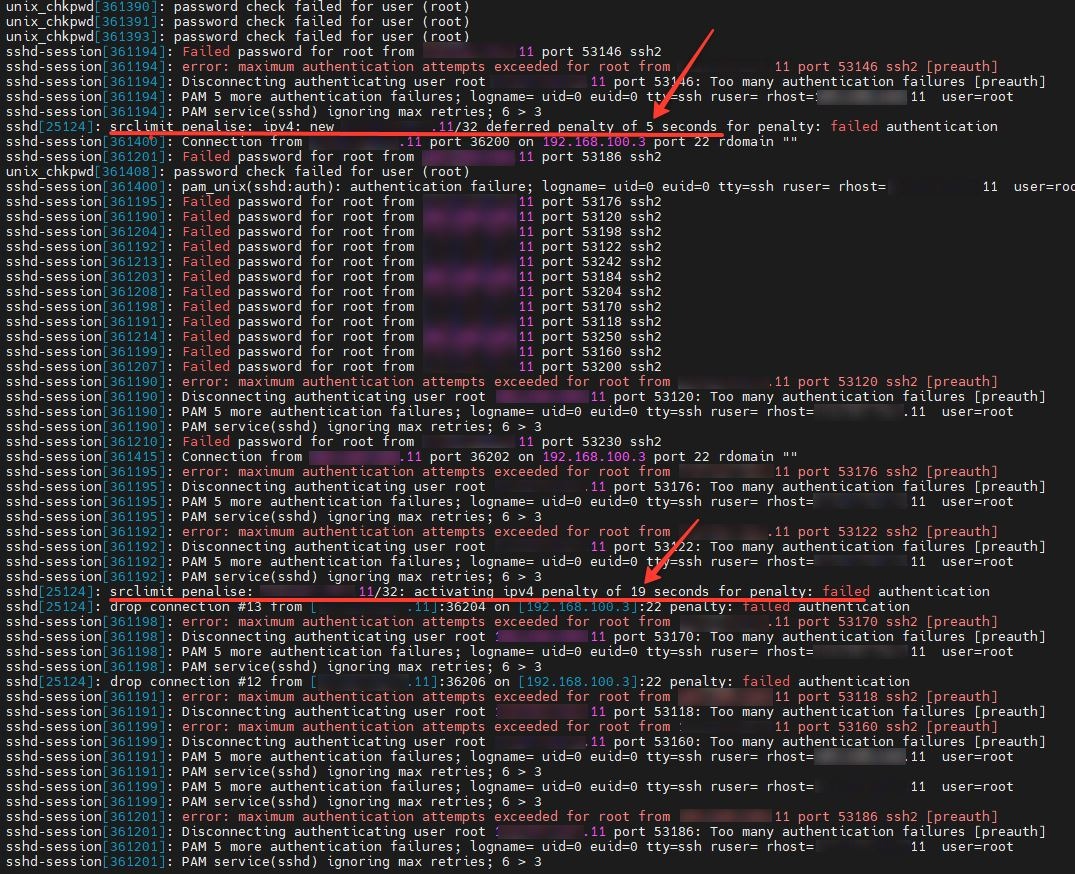Click 192.168.100.3 in the port 36202 line
This screenshot has height=874, width=1075.
click(594, 457)
